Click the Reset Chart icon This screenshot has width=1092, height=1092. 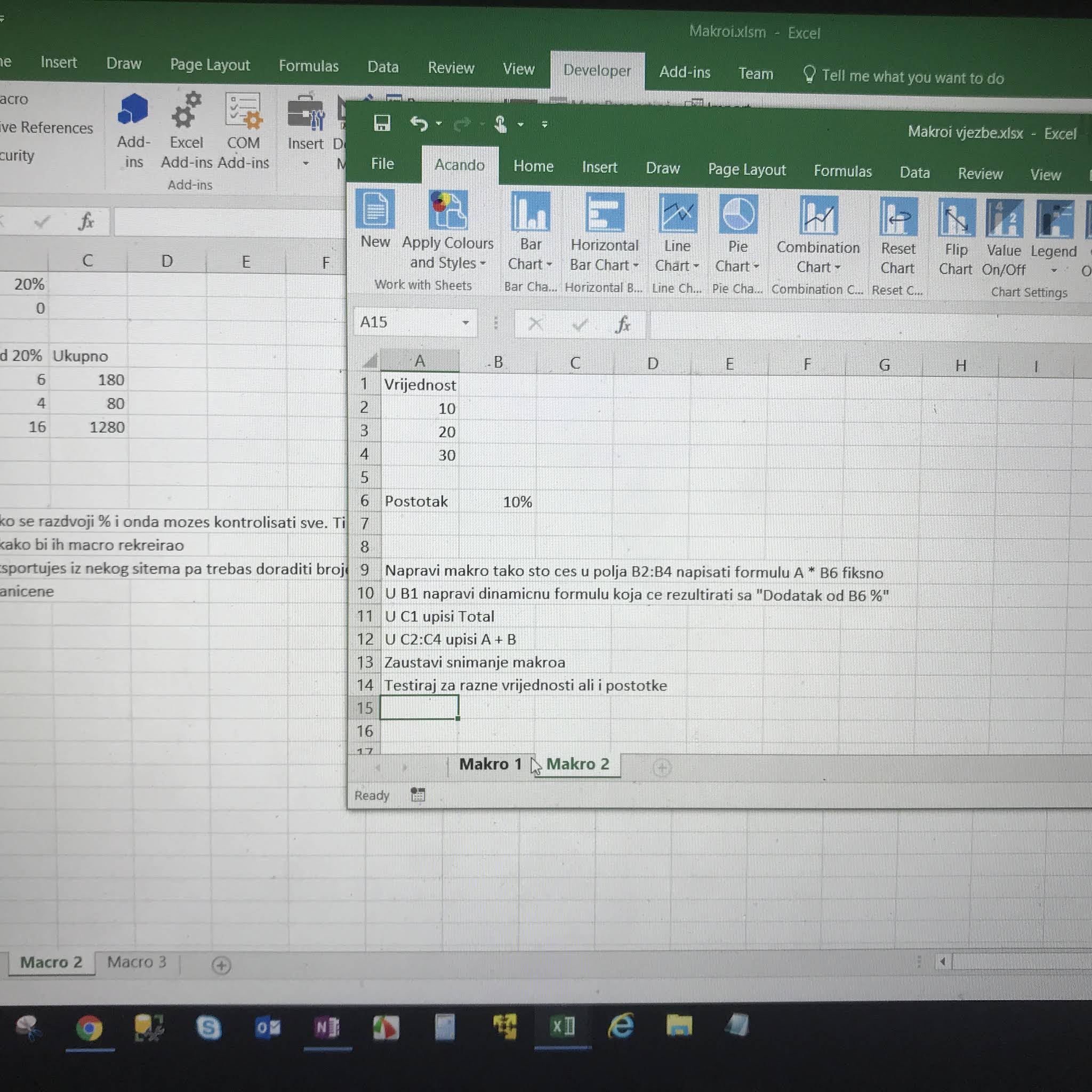[x=897, y=217]
